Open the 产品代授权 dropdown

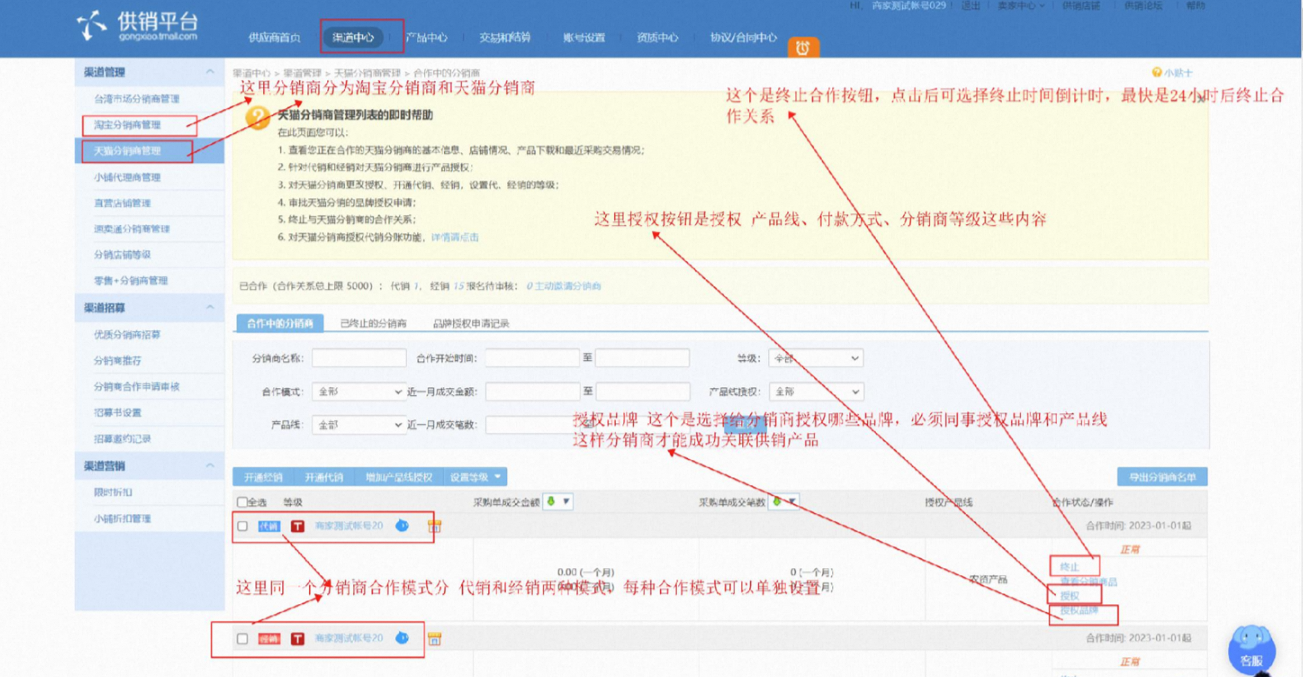point(815,392)
